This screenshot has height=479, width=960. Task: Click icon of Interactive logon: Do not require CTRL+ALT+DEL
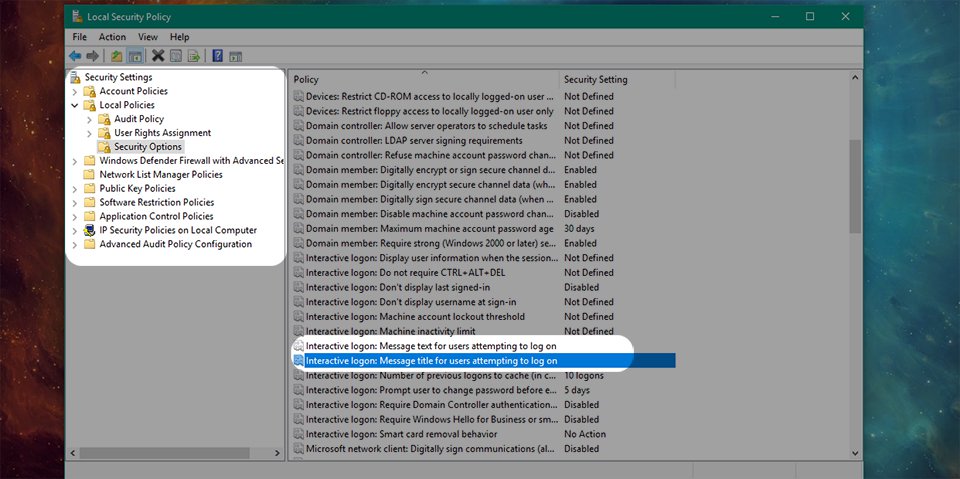coord(299,273)
